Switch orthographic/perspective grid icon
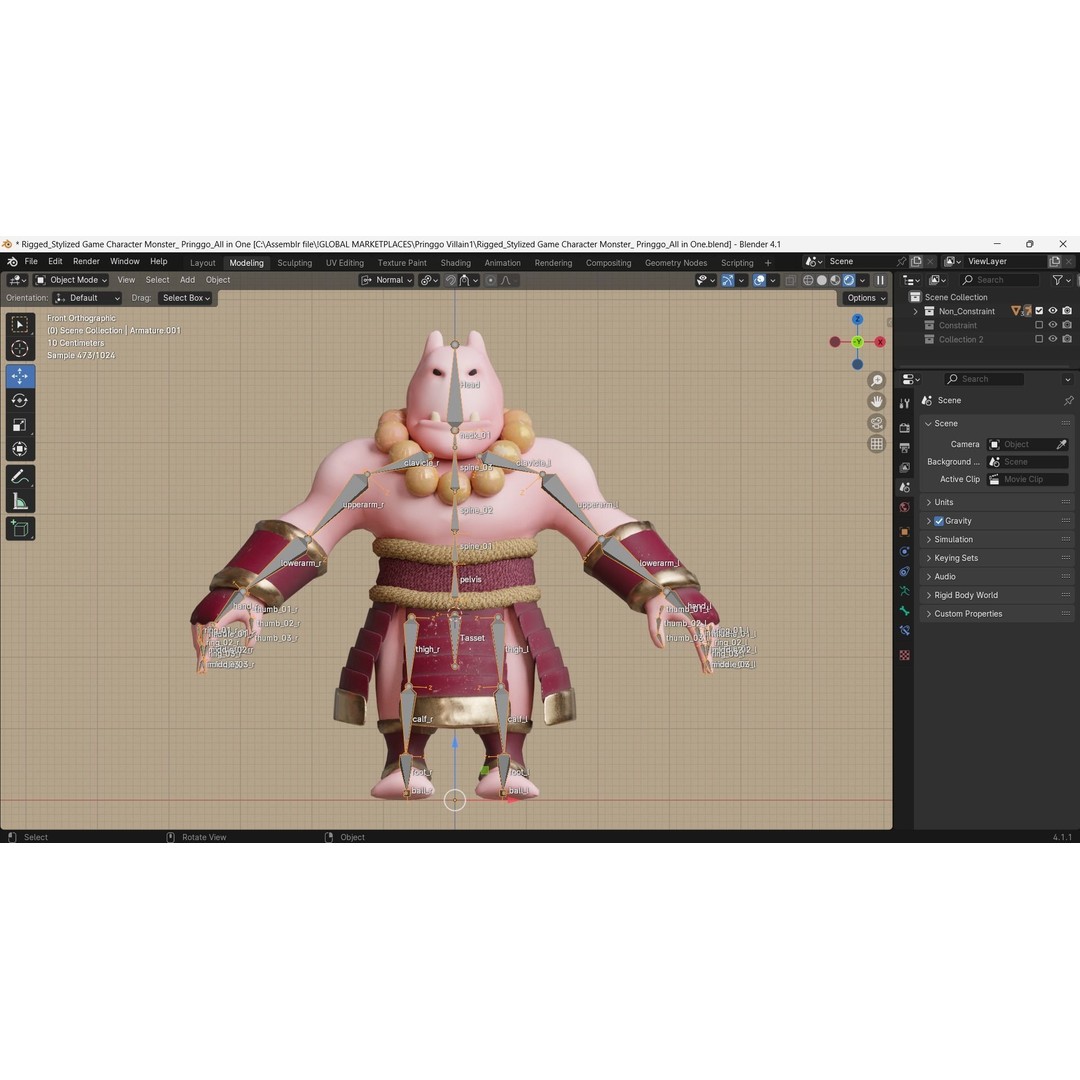Viewport: 1080px width, 1080px height. point(876,444)
